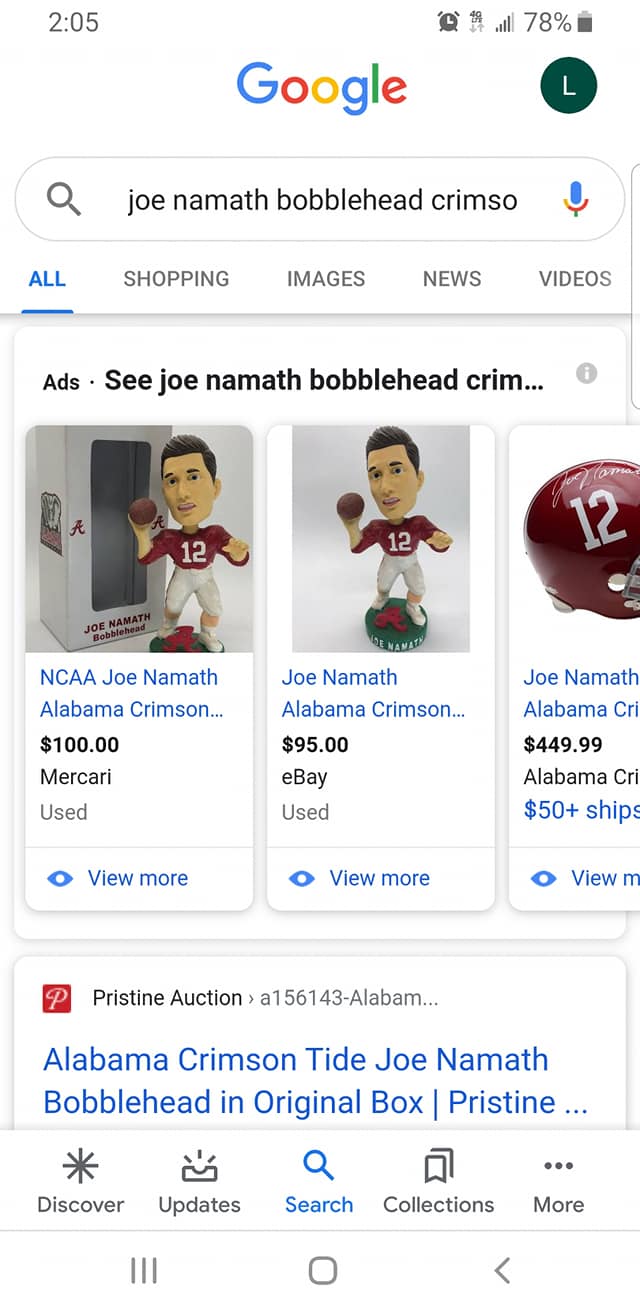Open the More options icon
640x1315 pixels.
[x=558, y=1166]
